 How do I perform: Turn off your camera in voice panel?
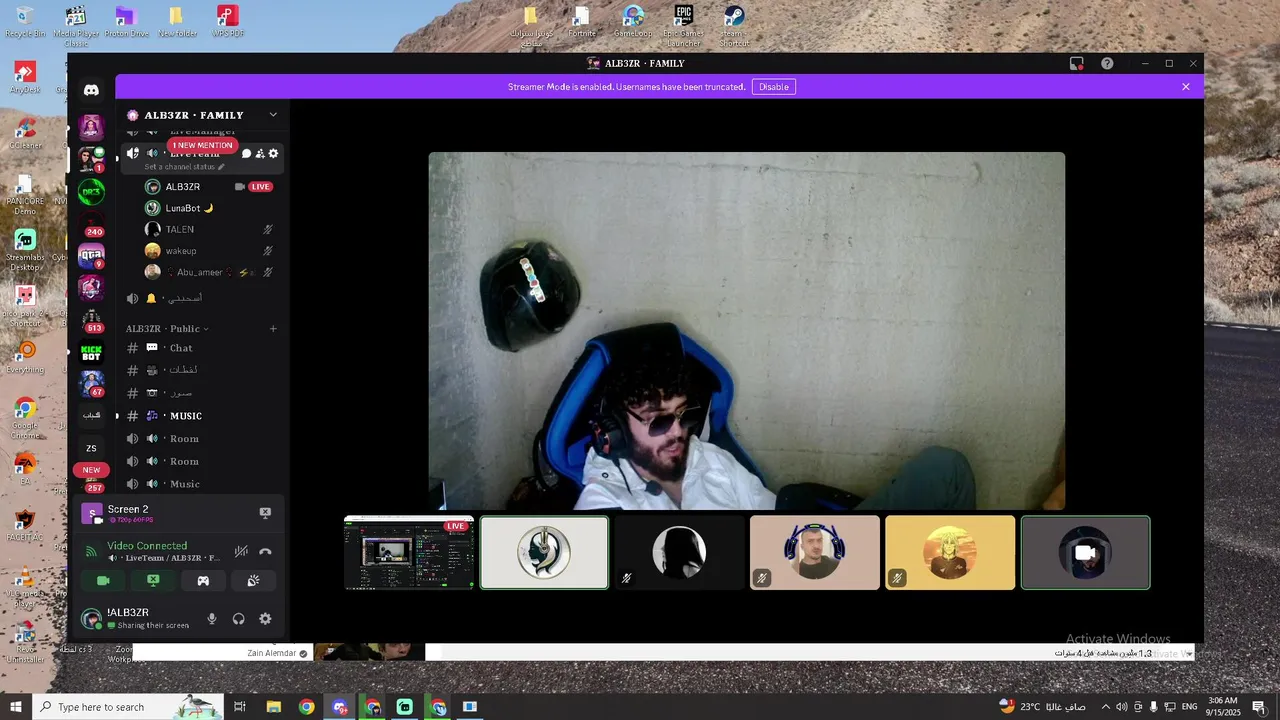(x=102, y=580)
